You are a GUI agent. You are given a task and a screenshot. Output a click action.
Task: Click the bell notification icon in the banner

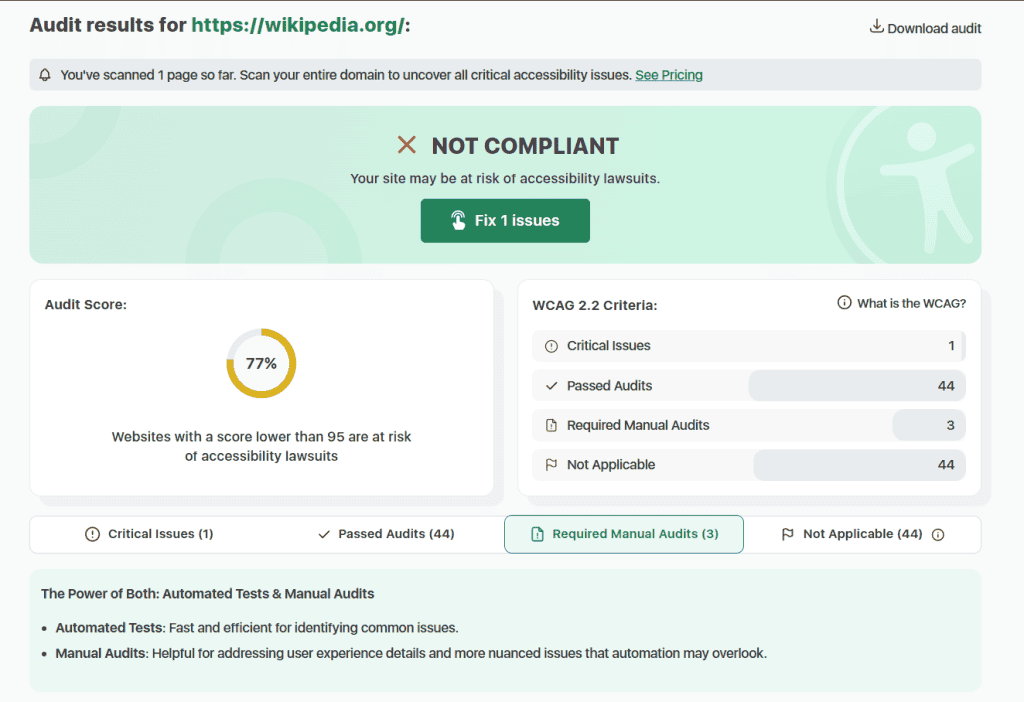45,75
